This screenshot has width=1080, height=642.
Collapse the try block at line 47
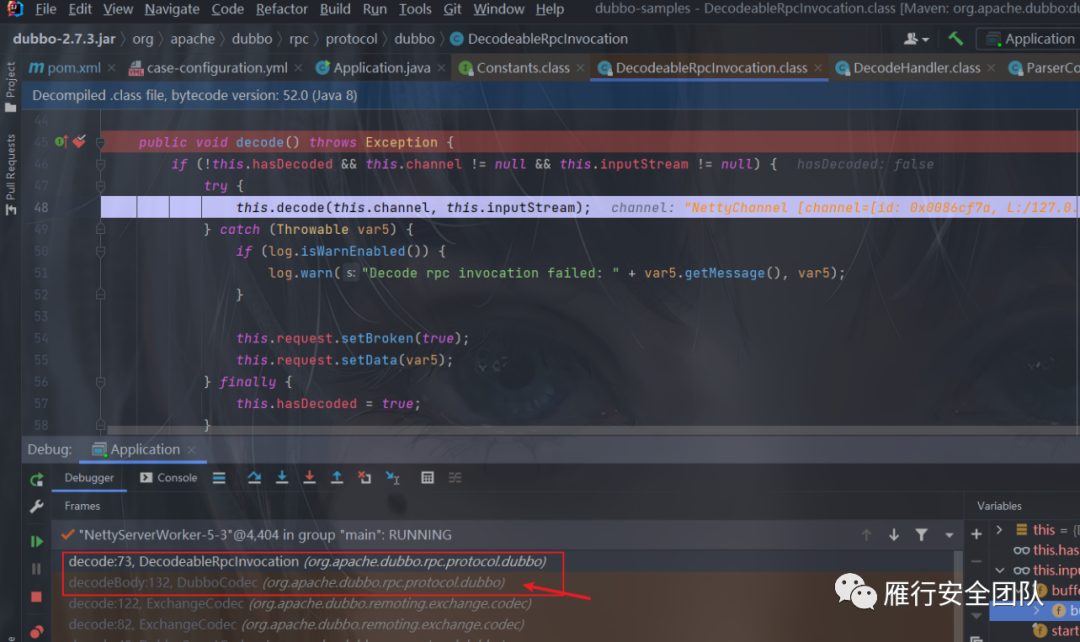(x=101, y=186)
